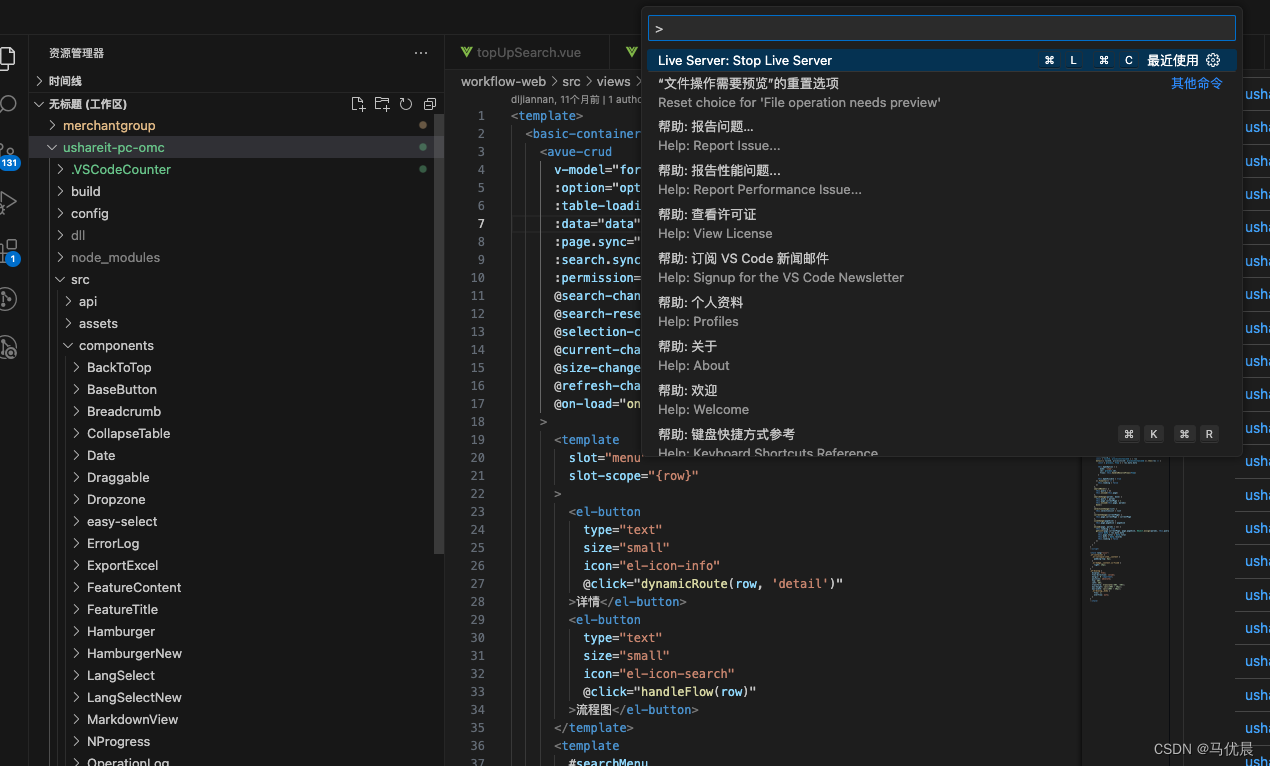Click the Explorer more actions ellipsis menu

[420, 52]
